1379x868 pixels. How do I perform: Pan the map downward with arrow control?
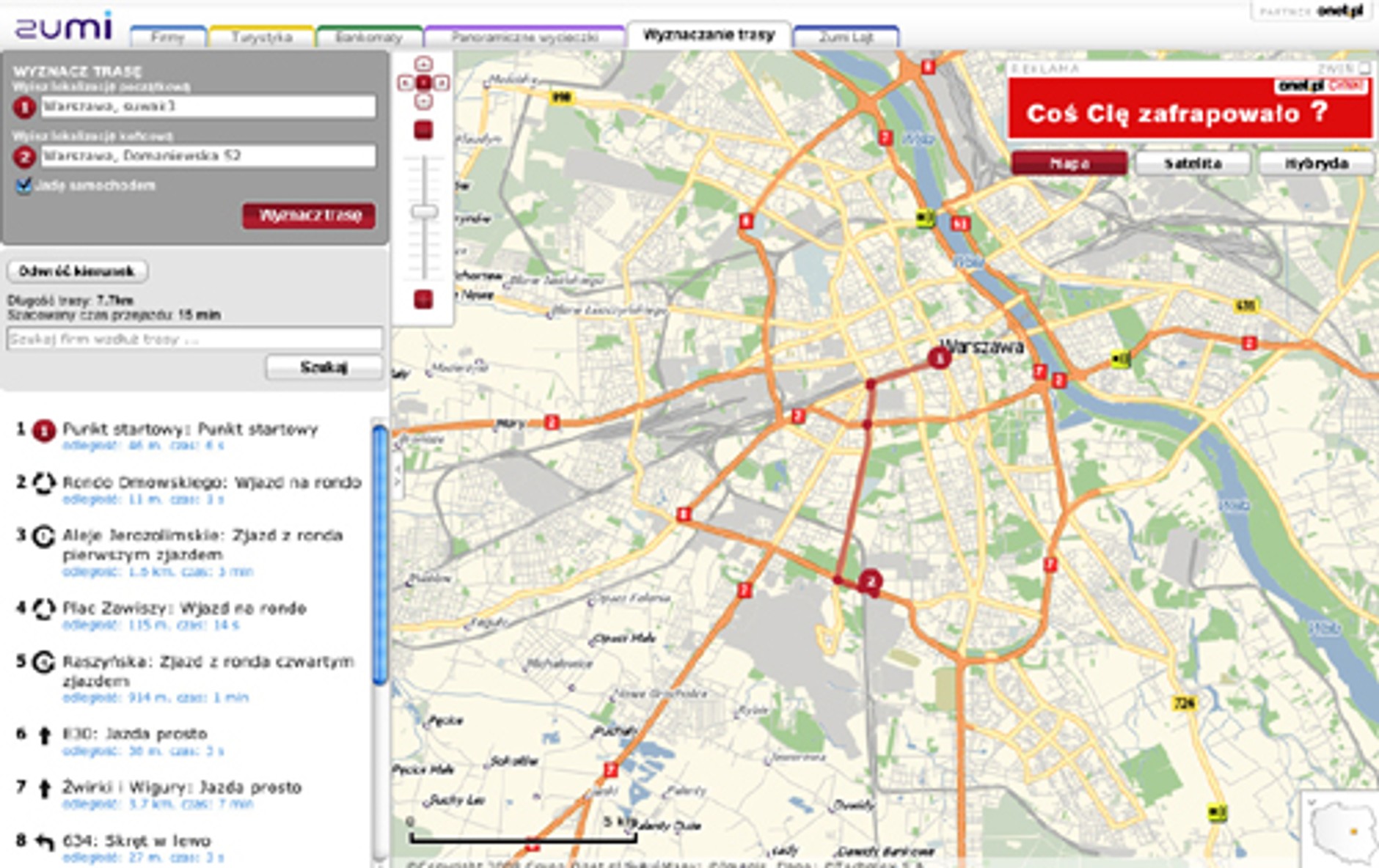tap(423, 102)
